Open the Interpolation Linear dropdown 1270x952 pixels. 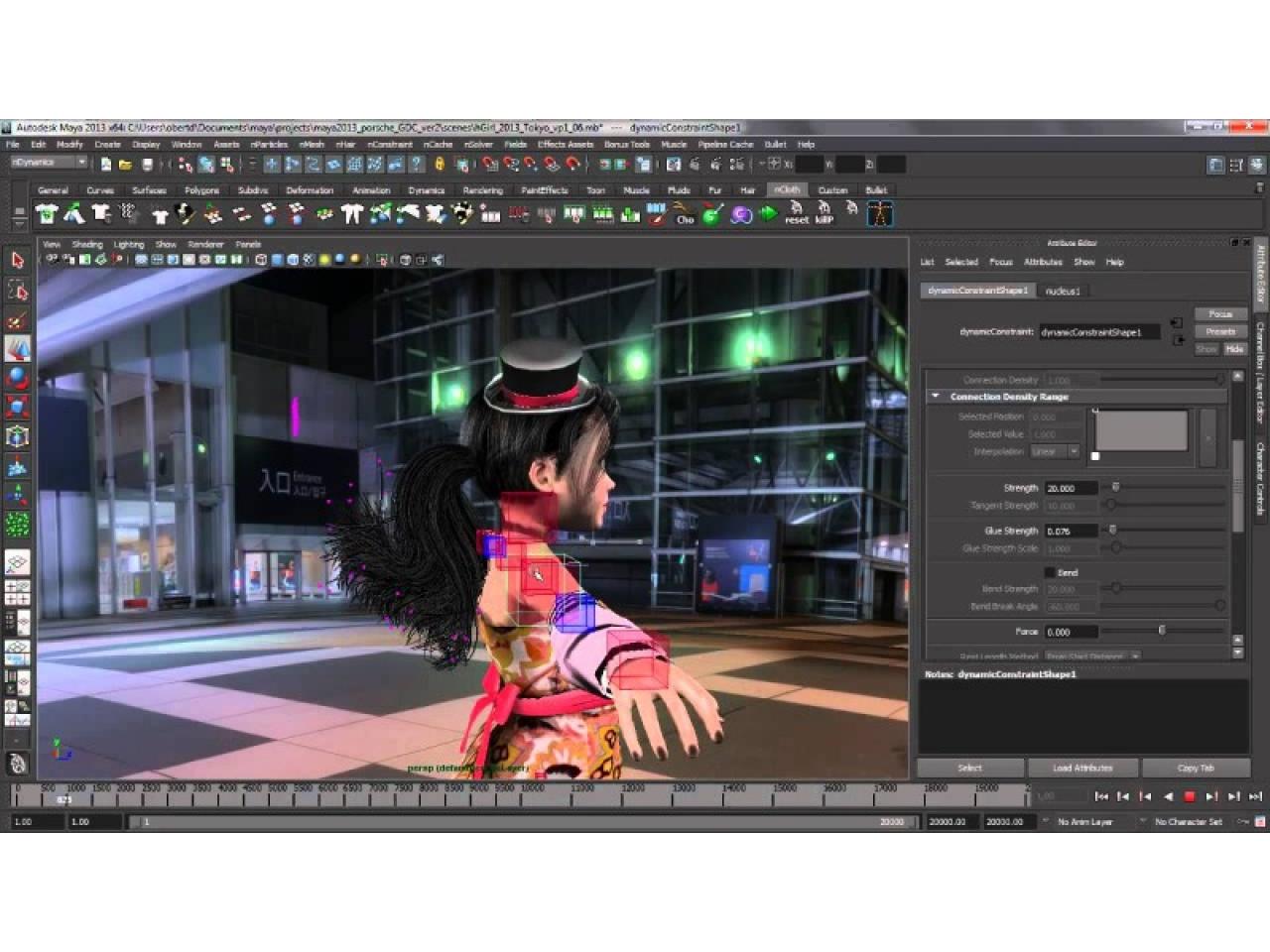[x=1055, y=452]
